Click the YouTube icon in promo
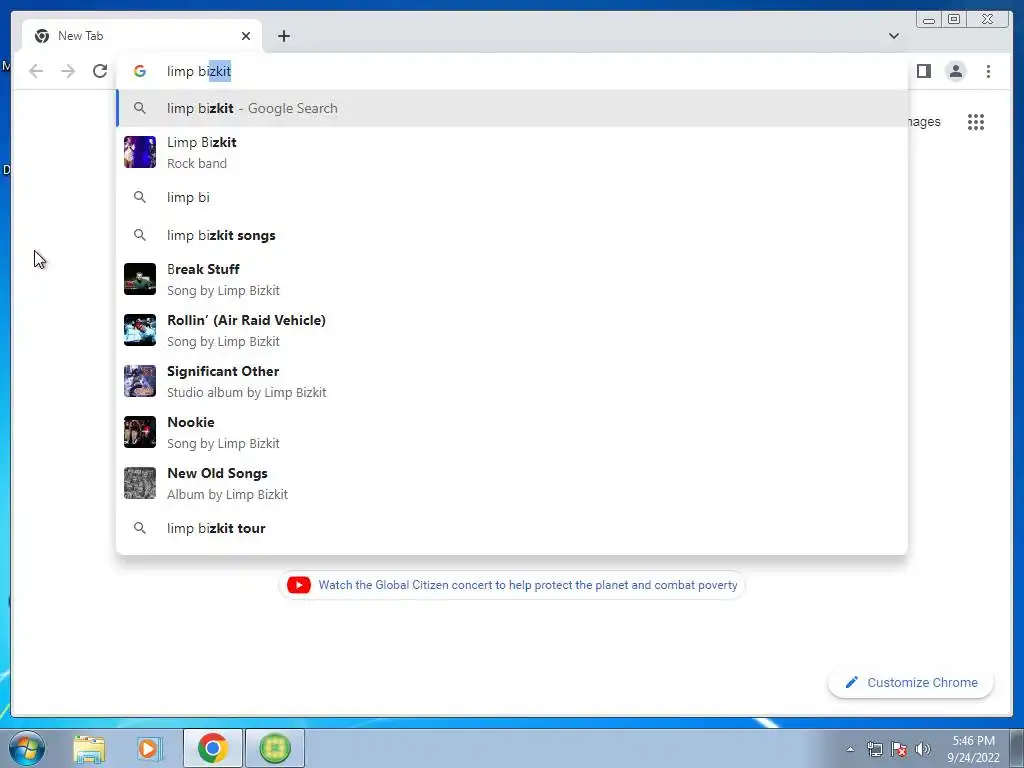Image resolution: width=1024 pixels, height=768 pixels. click(299, 585)
